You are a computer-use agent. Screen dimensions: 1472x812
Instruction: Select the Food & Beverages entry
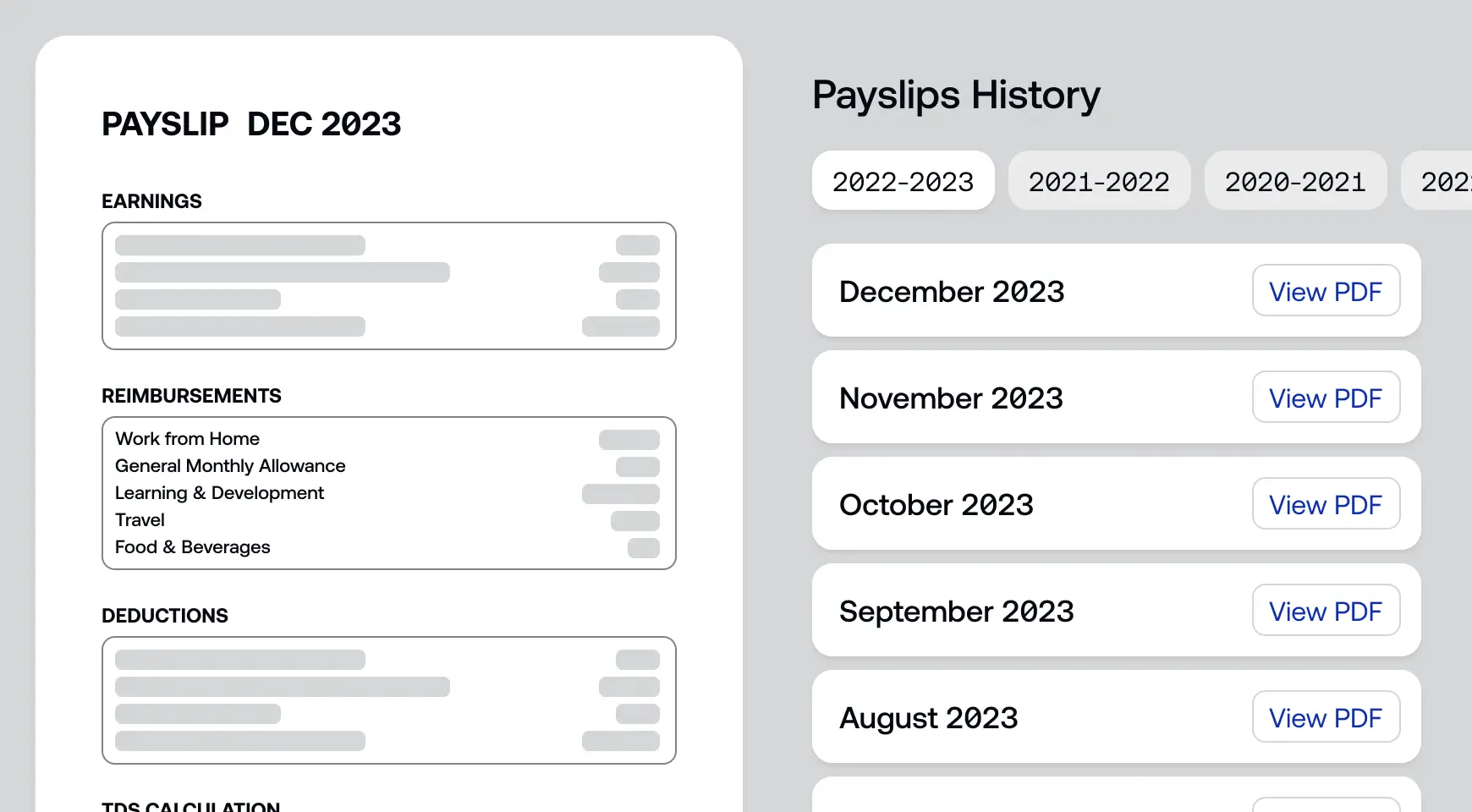[192, 546]
